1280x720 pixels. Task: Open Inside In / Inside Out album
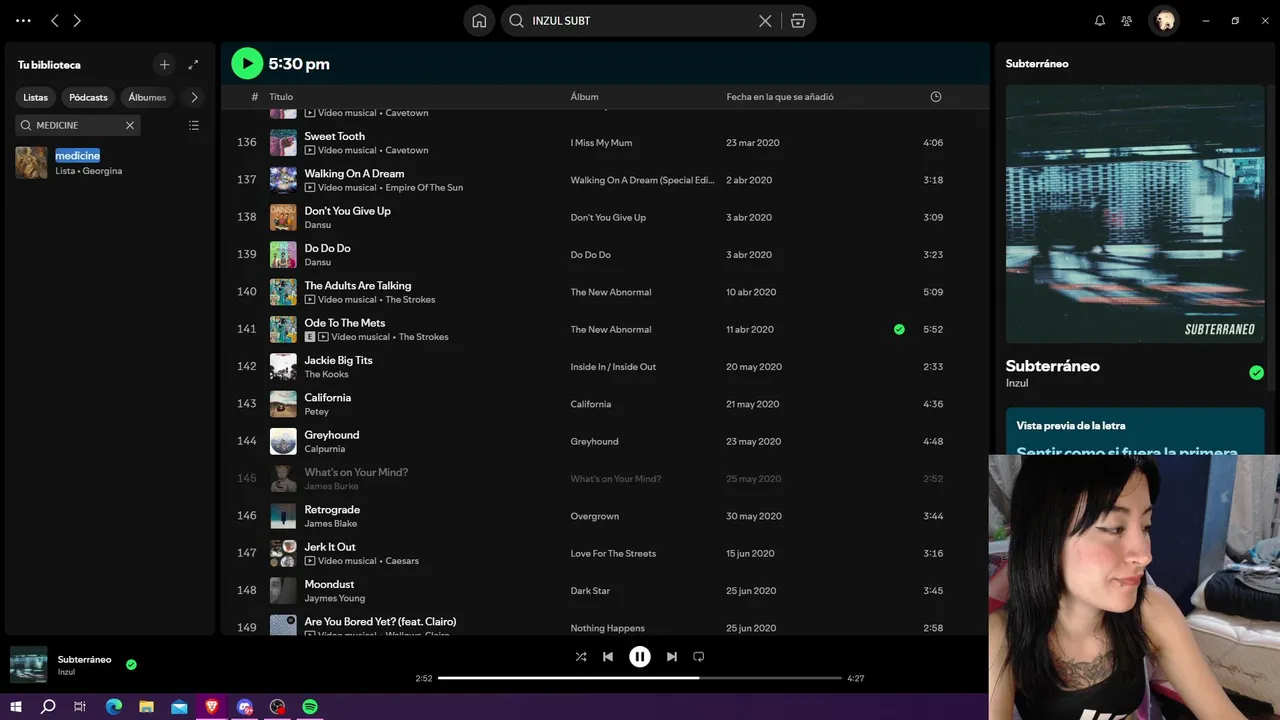click(613, 367)
